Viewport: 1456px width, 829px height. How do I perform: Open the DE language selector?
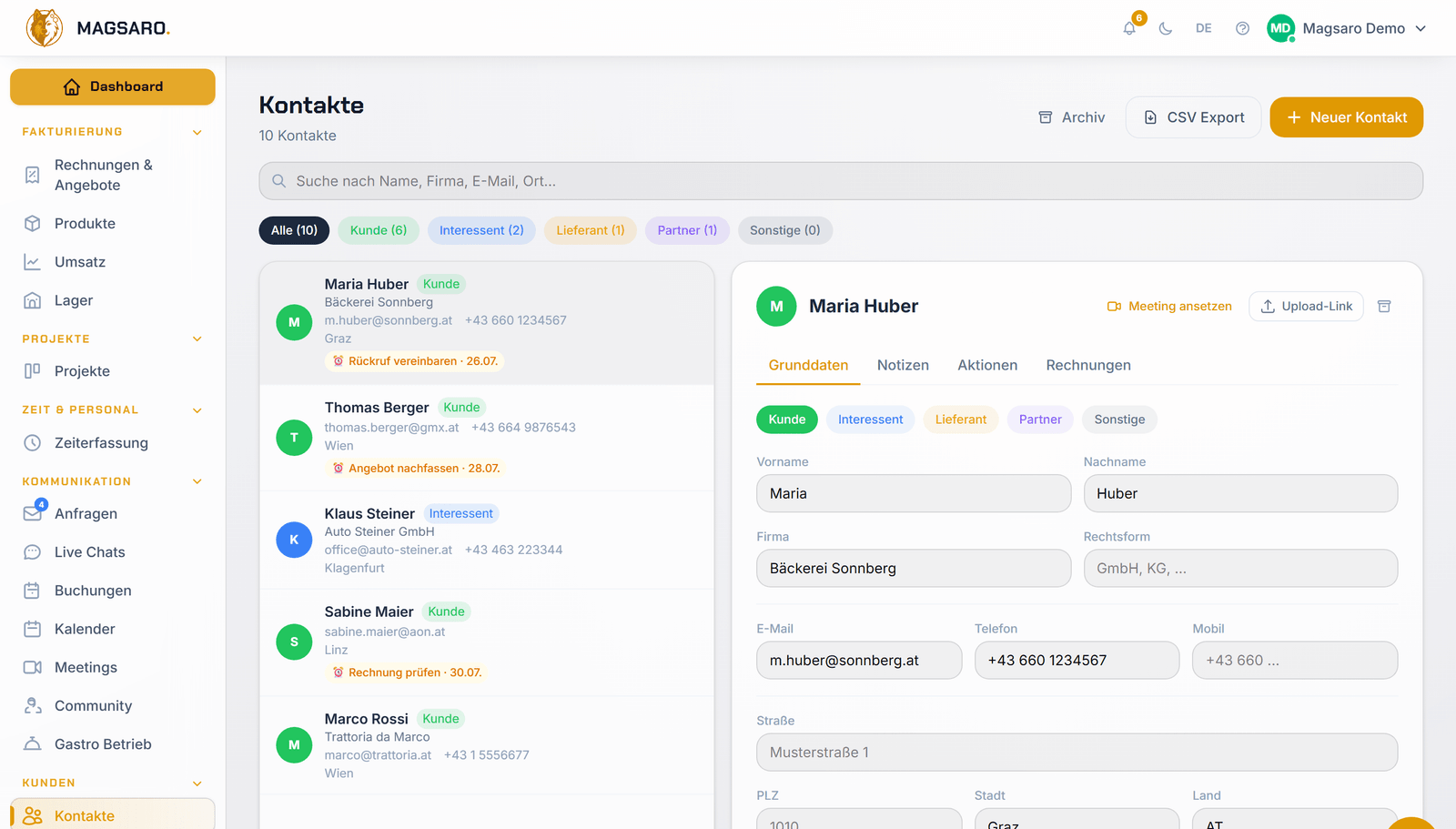(x=1204, y=28)
